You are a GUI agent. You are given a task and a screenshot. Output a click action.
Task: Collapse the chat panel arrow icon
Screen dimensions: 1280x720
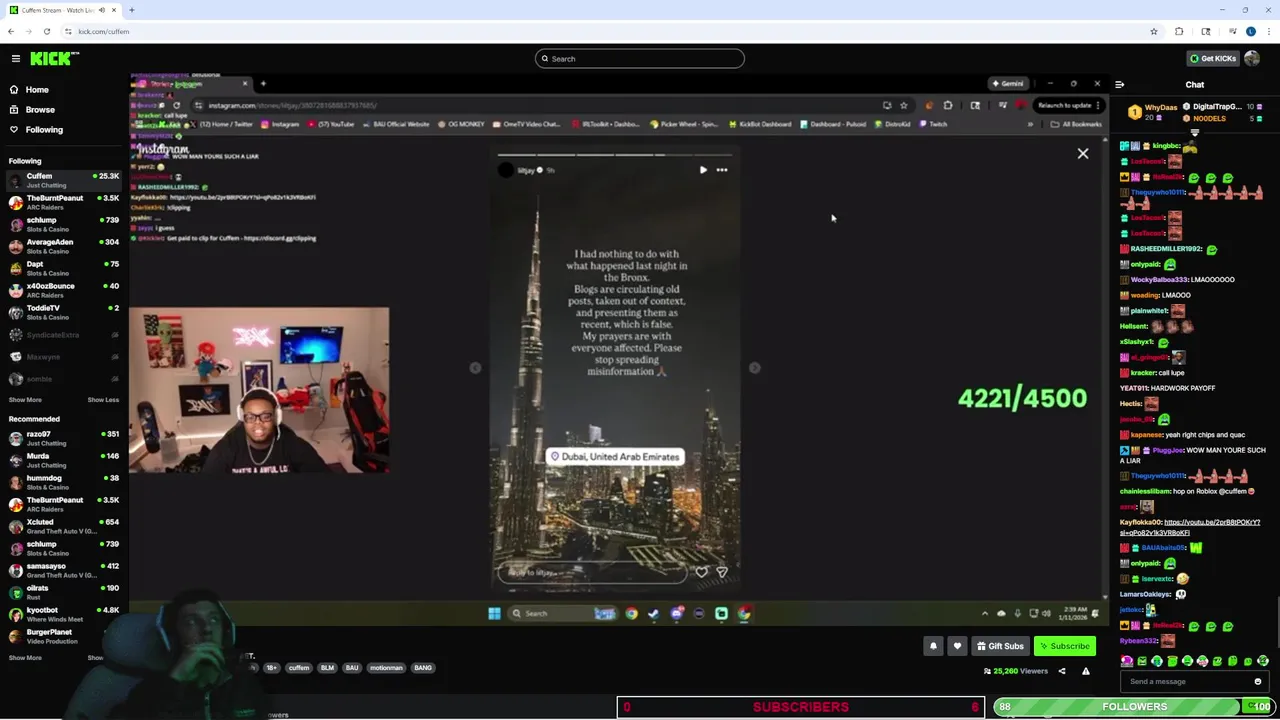tap(1119, 85)
